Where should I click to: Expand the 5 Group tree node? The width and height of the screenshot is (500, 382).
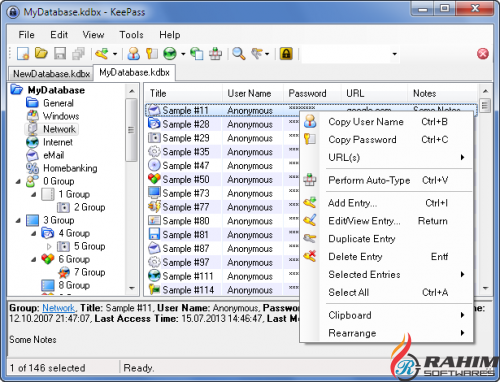(x=49, y=246)
